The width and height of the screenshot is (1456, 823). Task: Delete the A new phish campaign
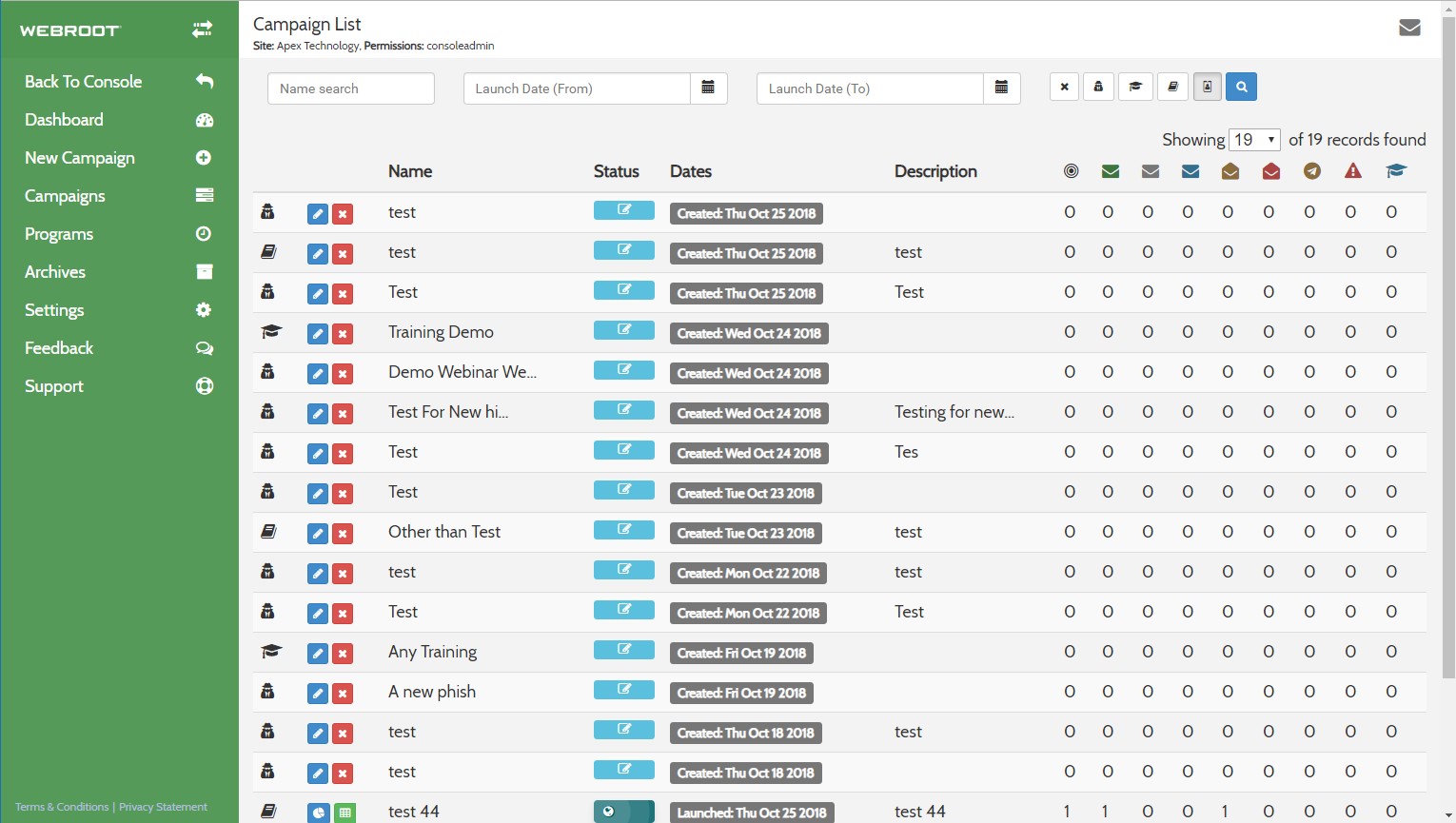[x=343, y=694]
